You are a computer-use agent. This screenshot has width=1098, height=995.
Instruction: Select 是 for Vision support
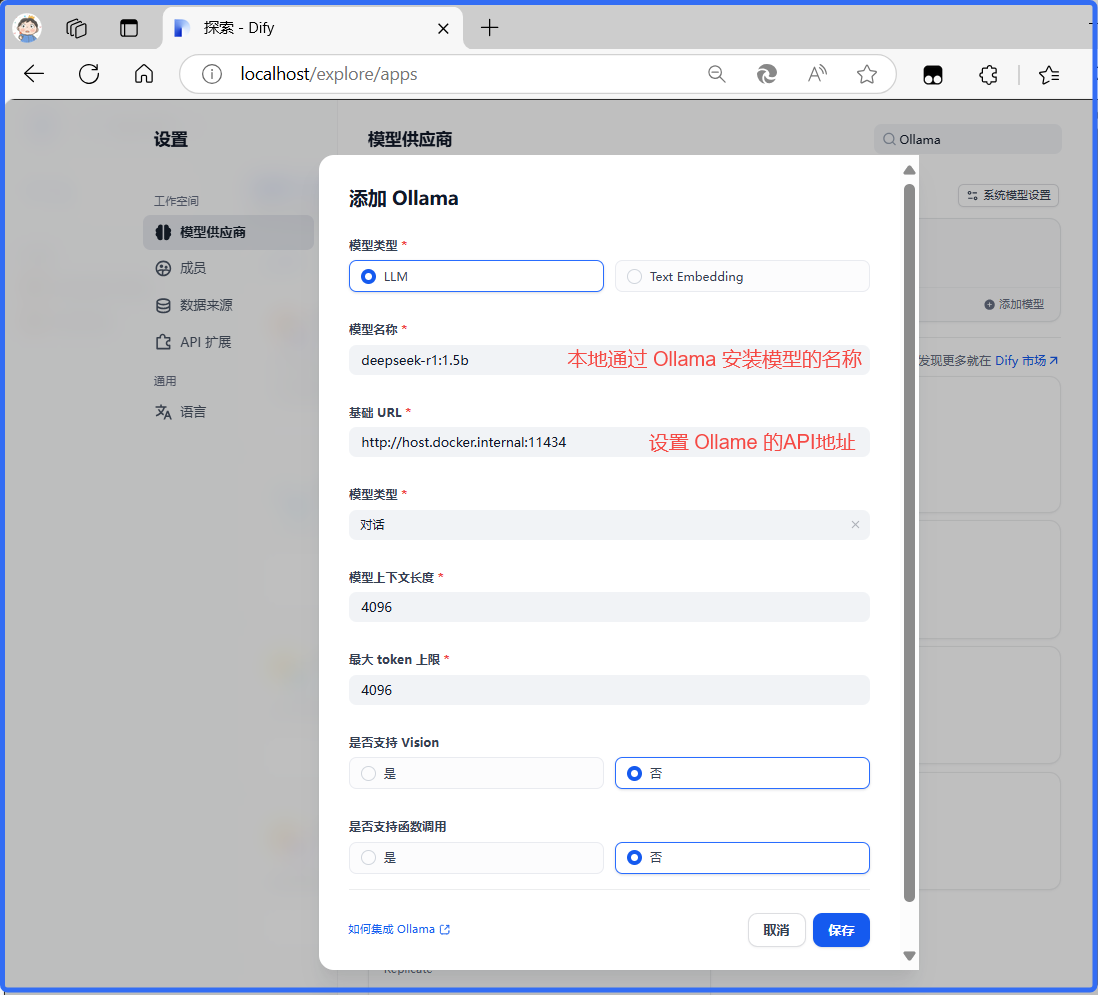click(x=476, y=774)
